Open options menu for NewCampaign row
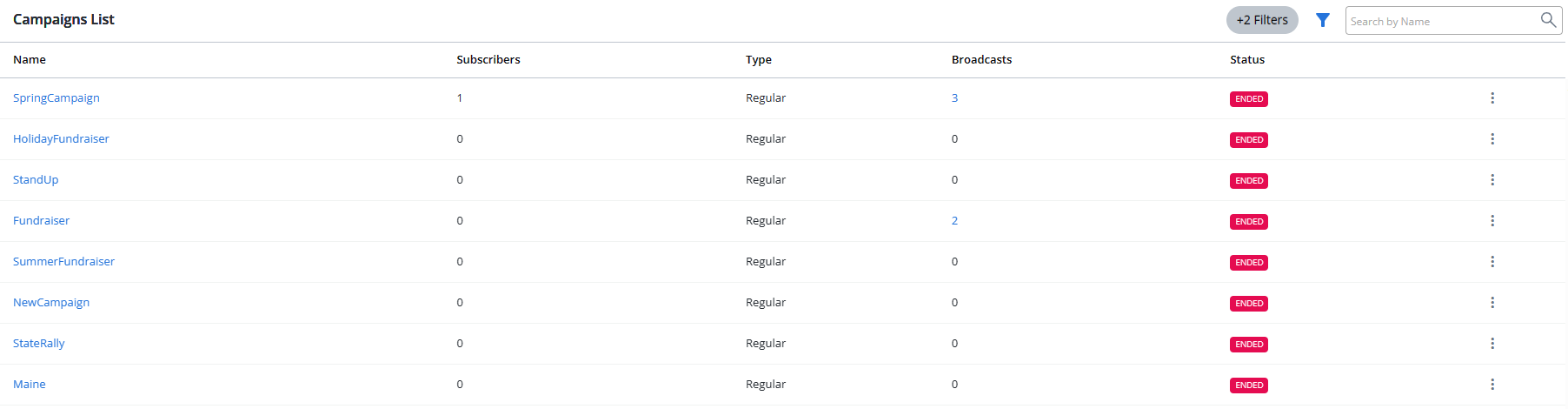Image resolution: width=1568 pixels, height=409 pixels. coord(1492,303)
